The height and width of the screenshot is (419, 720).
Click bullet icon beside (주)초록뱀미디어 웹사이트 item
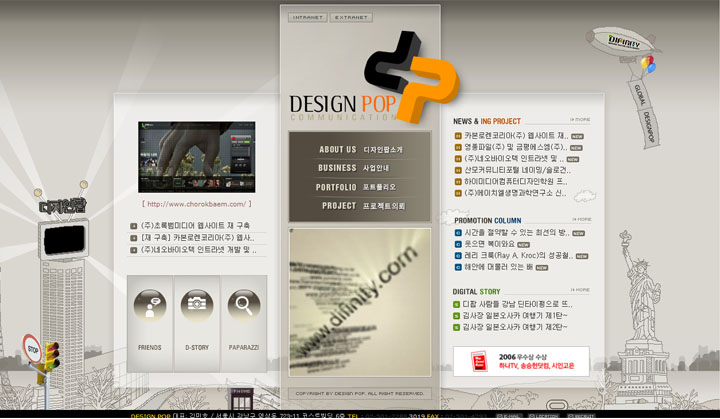coord(134,226)
